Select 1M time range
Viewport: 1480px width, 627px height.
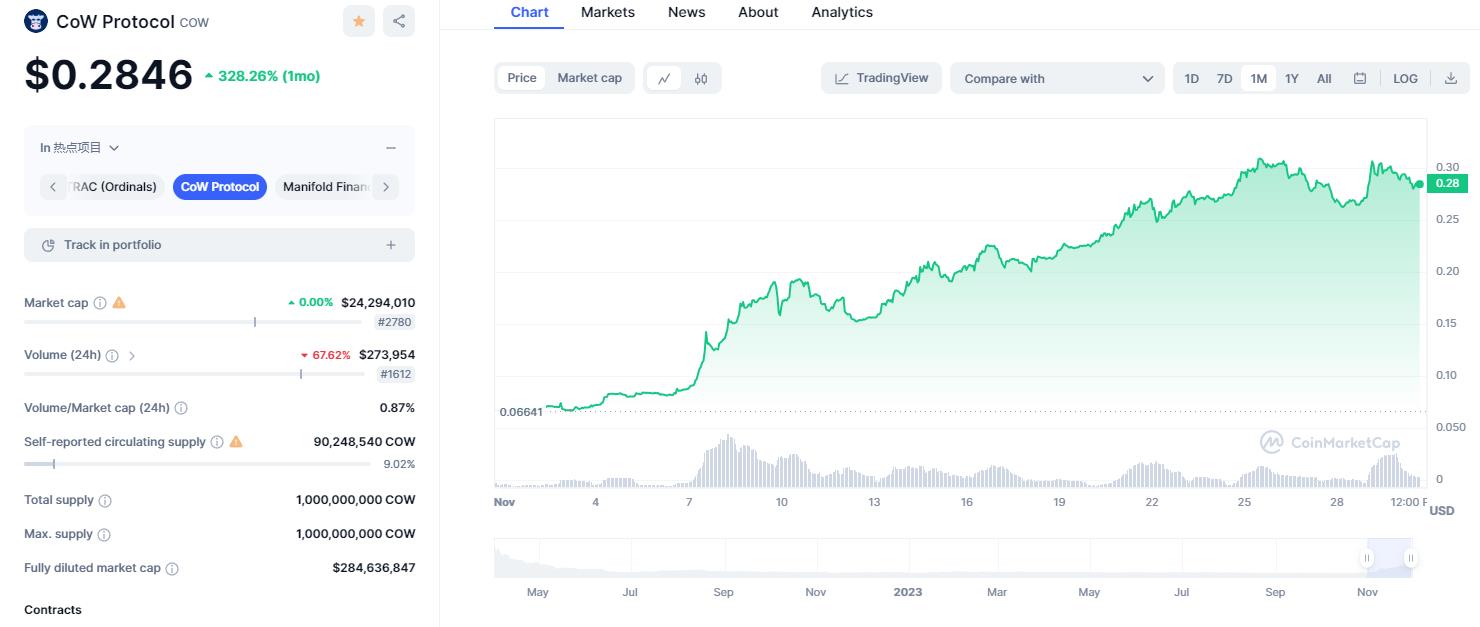pyautogui.click(x=1258, y=78)
